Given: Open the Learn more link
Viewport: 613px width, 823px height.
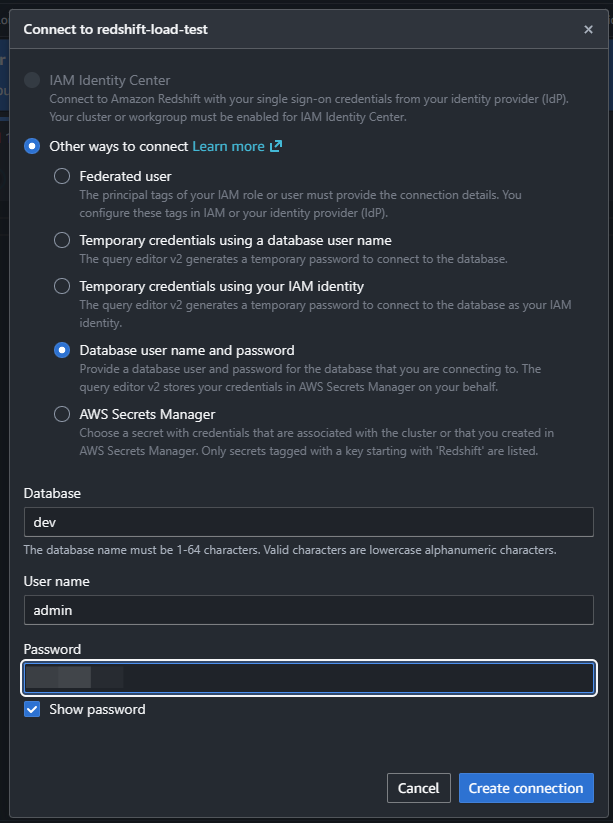Looking at the screenshot, I should [228, 146].
